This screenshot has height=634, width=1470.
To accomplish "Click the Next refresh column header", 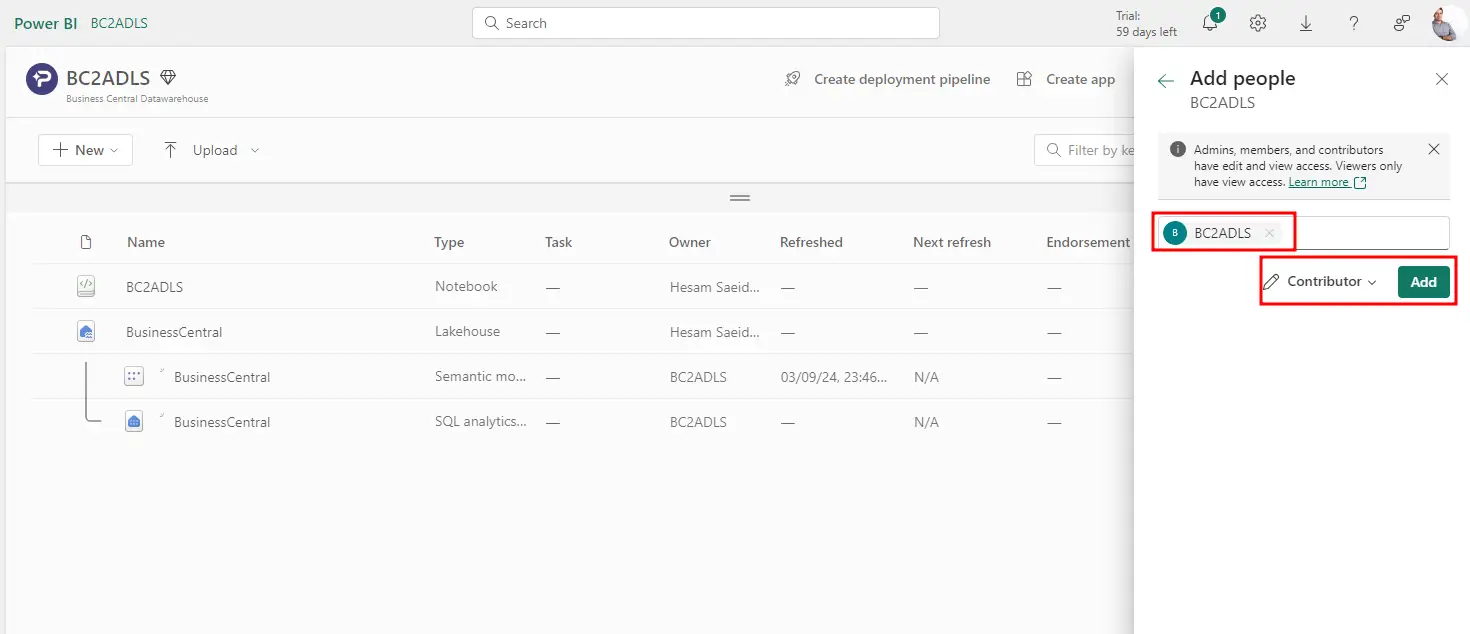I will coord(952,242).
